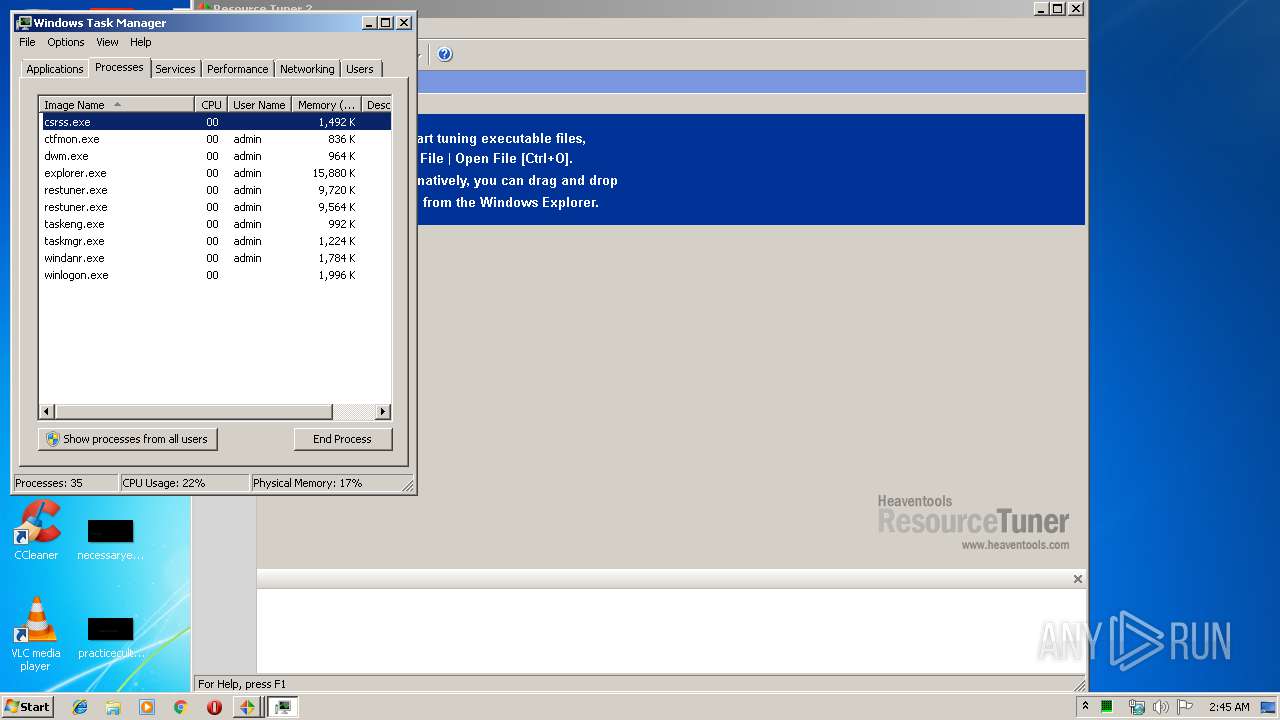
Task: Open Opera browser from the taskbar
Action: point(214,707)
